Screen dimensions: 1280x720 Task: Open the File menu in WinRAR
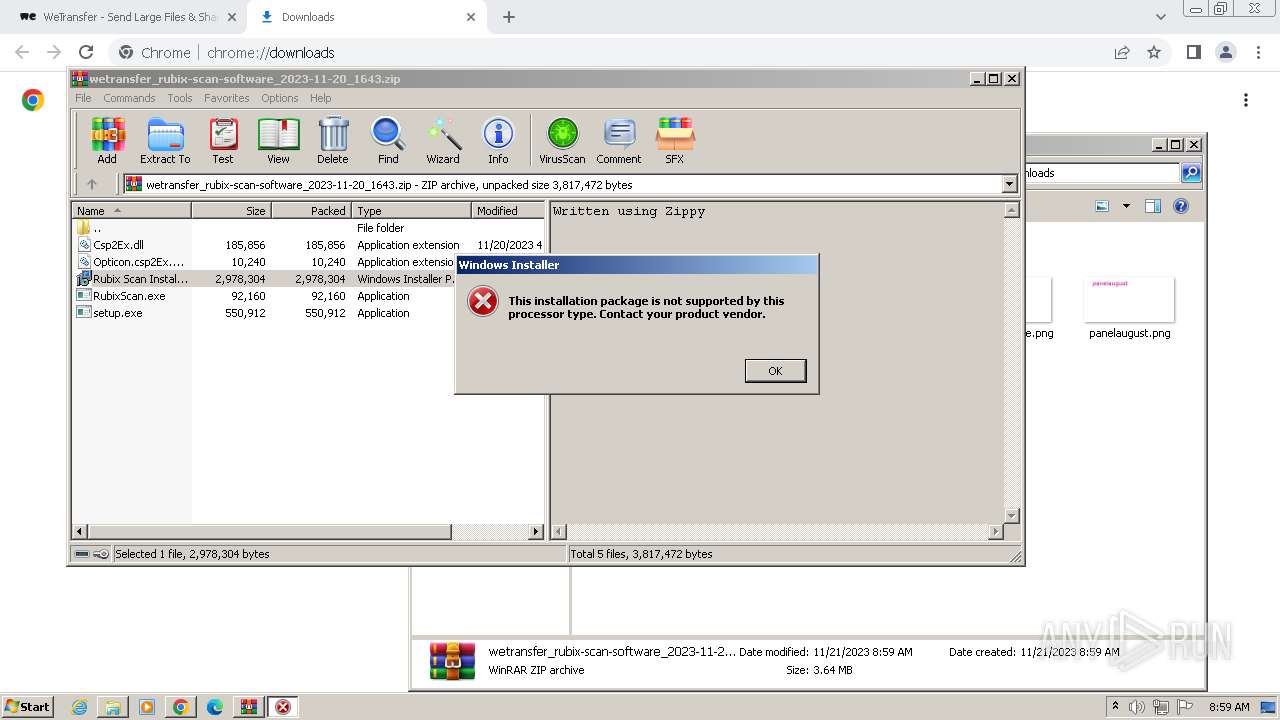pyautogui.click(x=83, y=98)
